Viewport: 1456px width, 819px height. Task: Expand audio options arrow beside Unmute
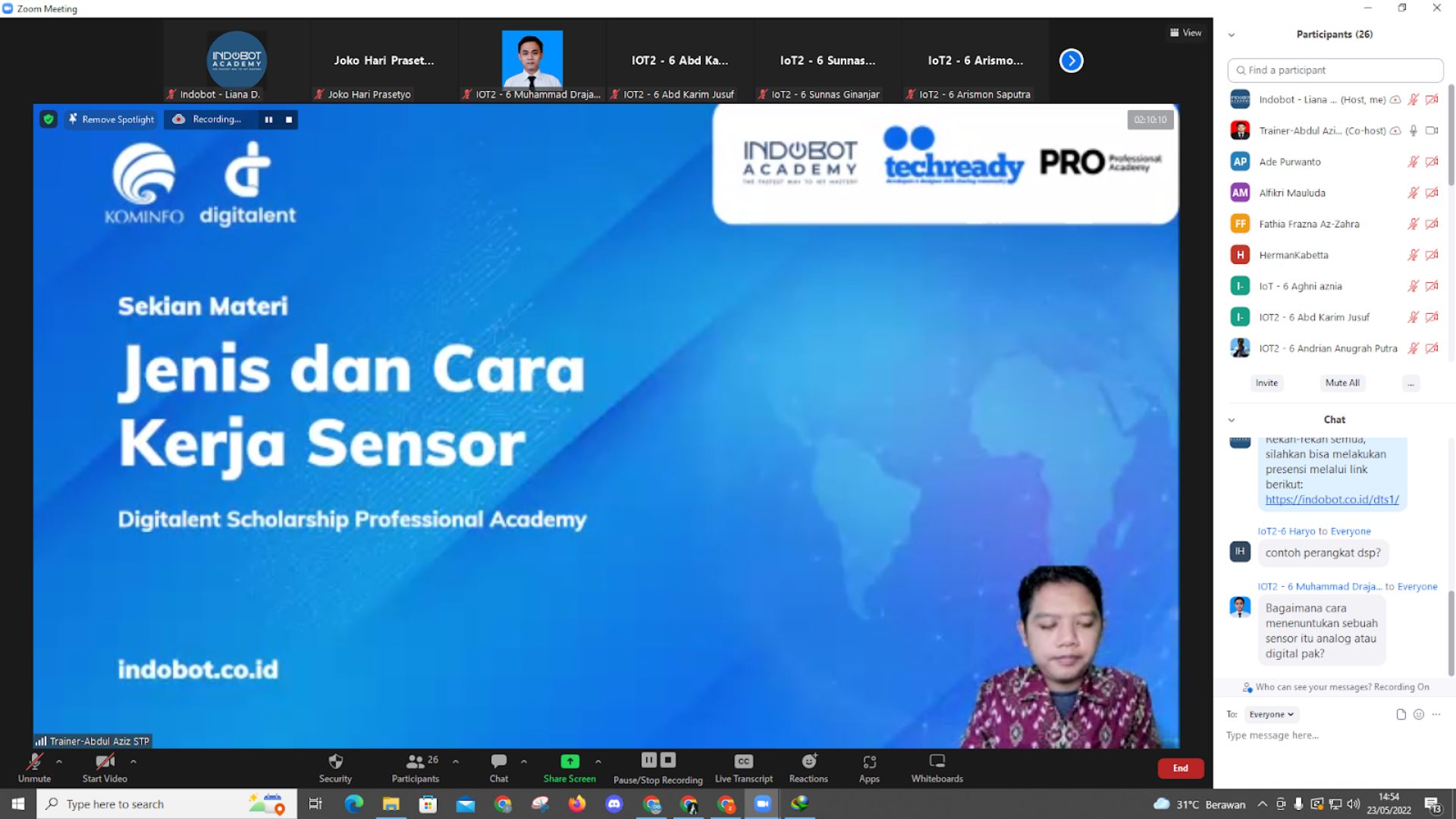coord(59,761)
